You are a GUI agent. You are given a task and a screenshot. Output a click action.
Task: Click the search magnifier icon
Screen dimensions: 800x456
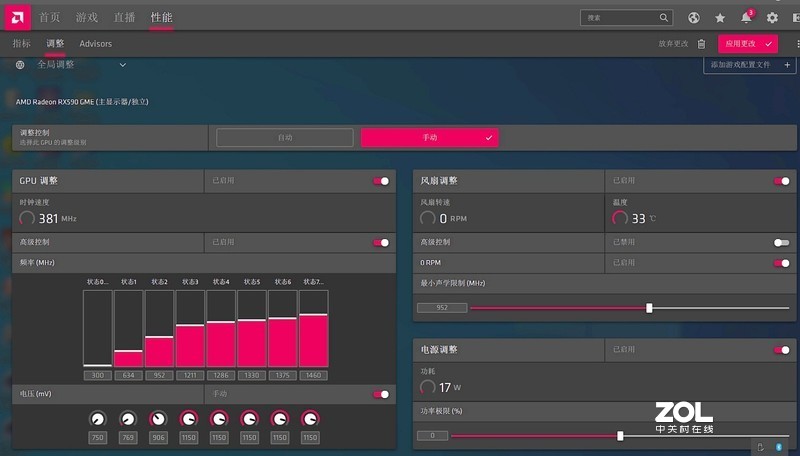coord(663,18)
